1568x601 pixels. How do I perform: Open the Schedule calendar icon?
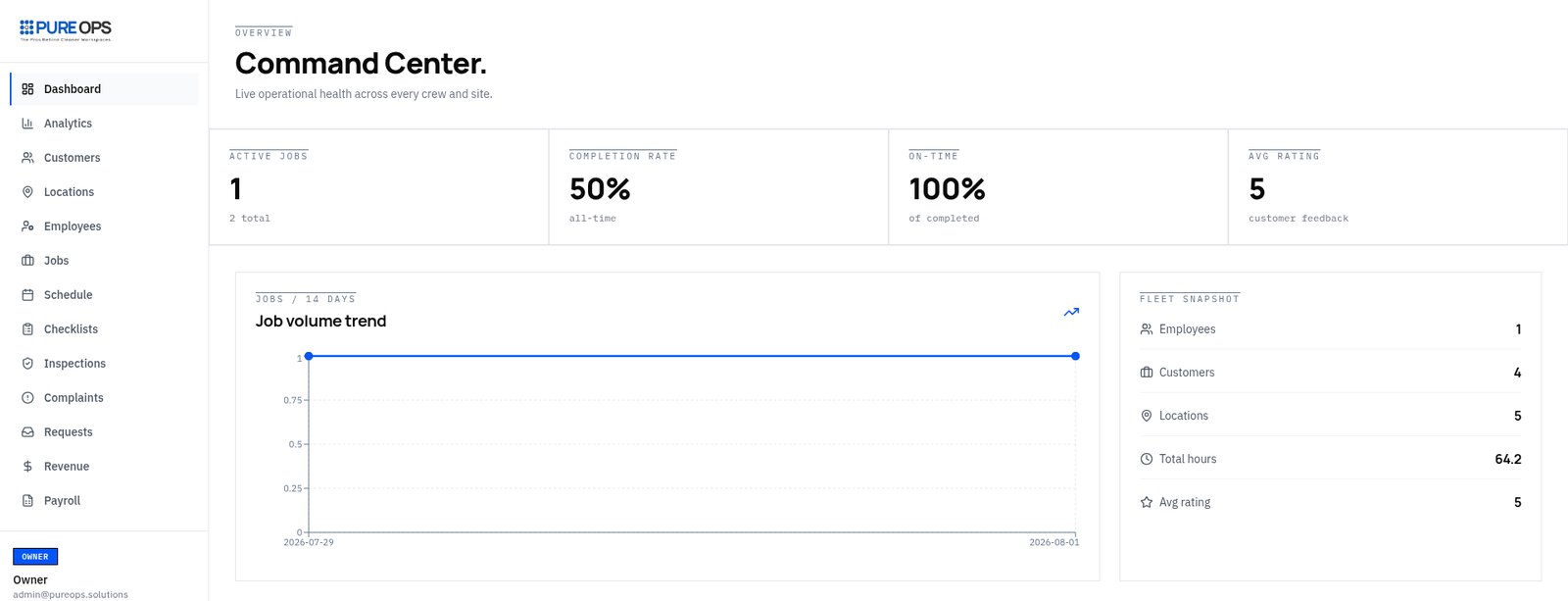27,295
